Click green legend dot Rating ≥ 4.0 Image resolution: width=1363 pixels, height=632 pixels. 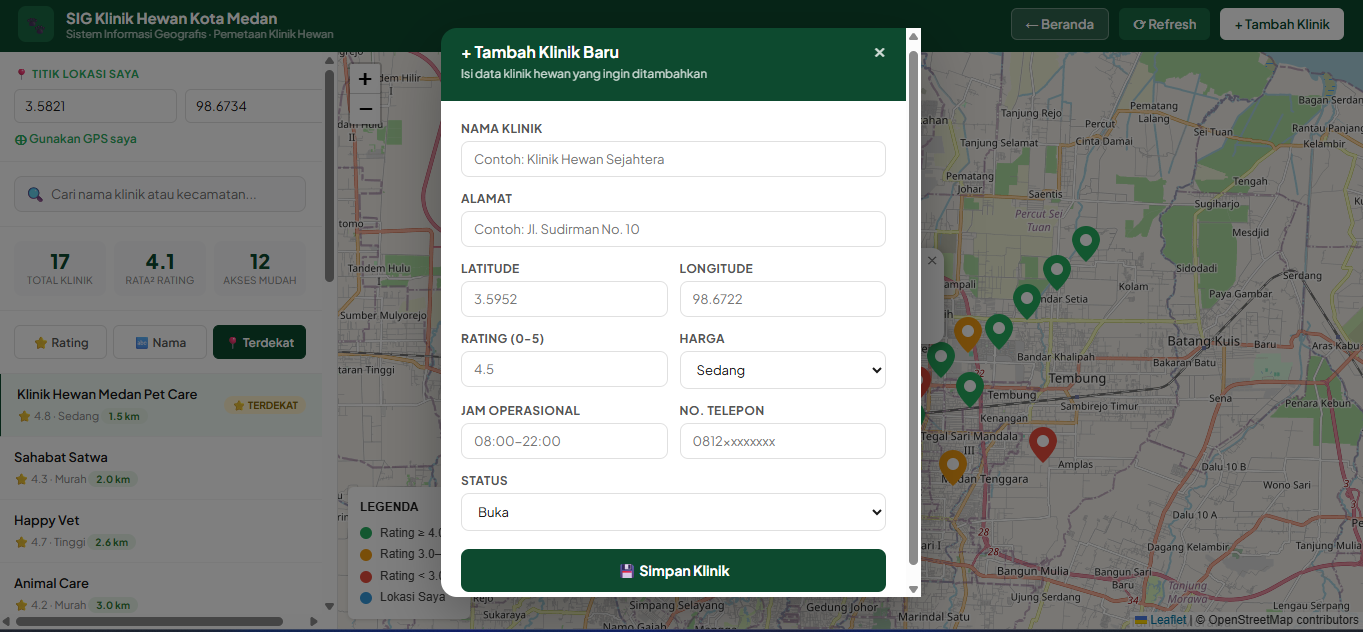366,533
